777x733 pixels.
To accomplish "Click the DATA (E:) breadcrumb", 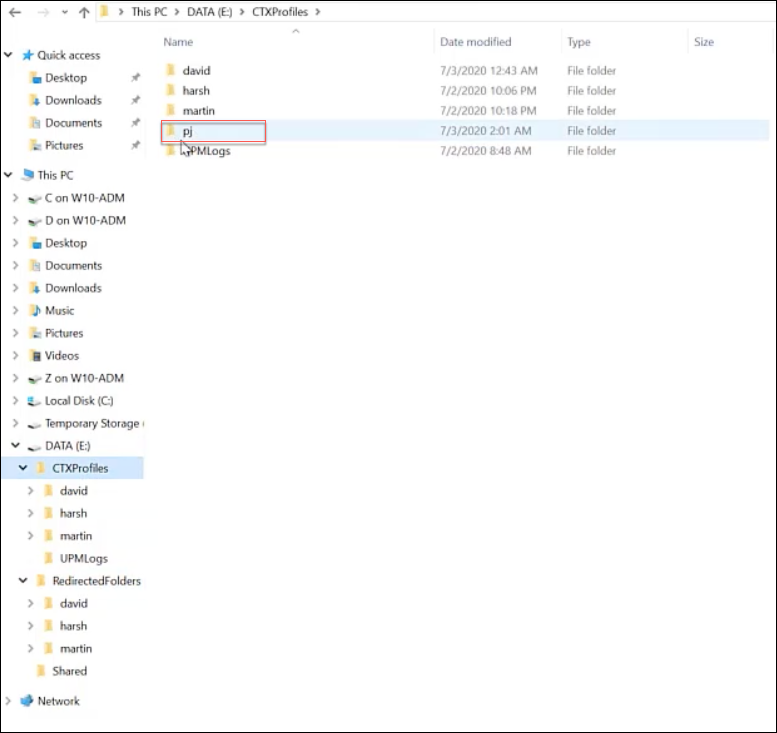I will tap(209, 12).
